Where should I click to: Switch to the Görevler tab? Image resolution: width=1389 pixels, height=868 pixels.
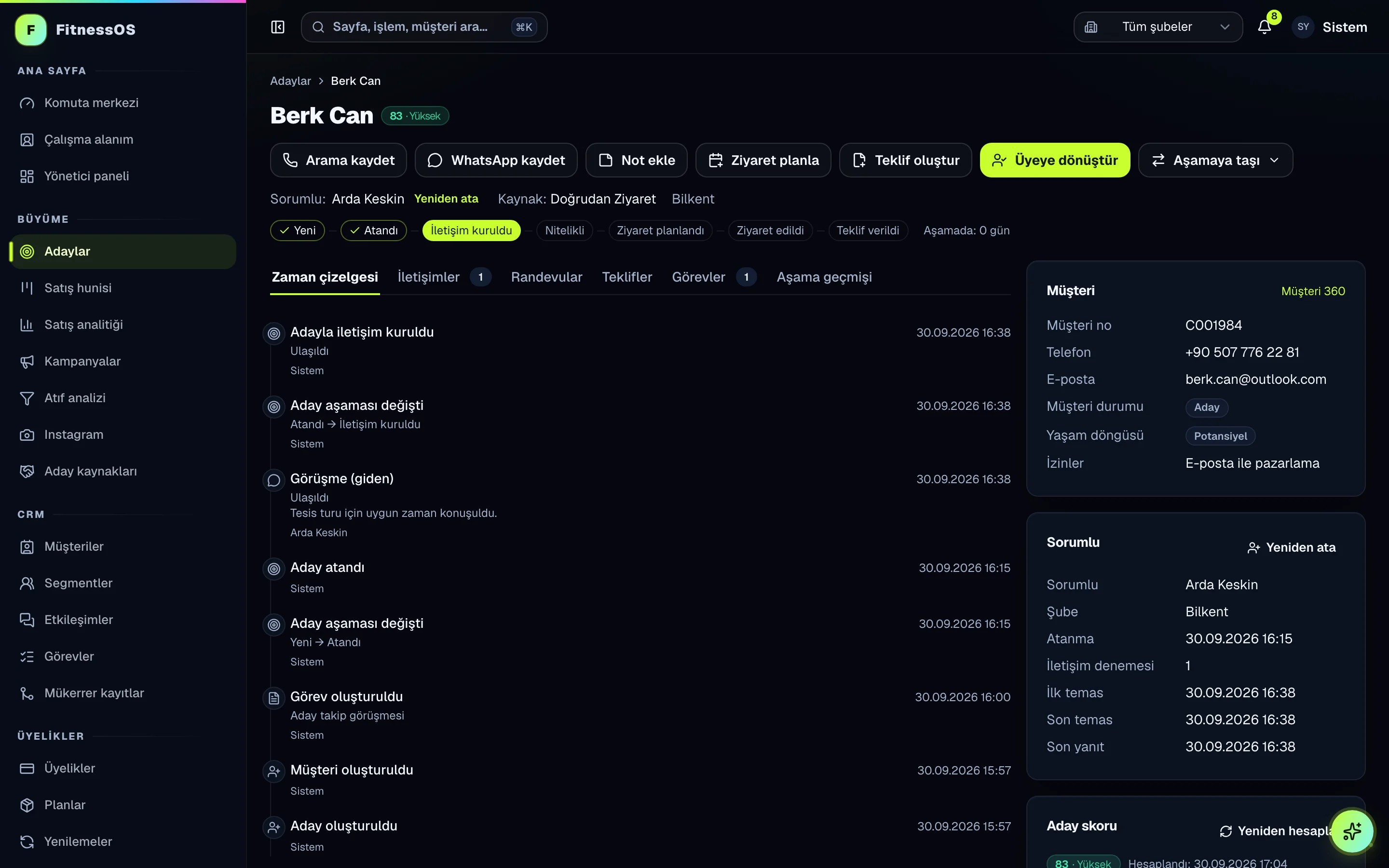[714, 277]
